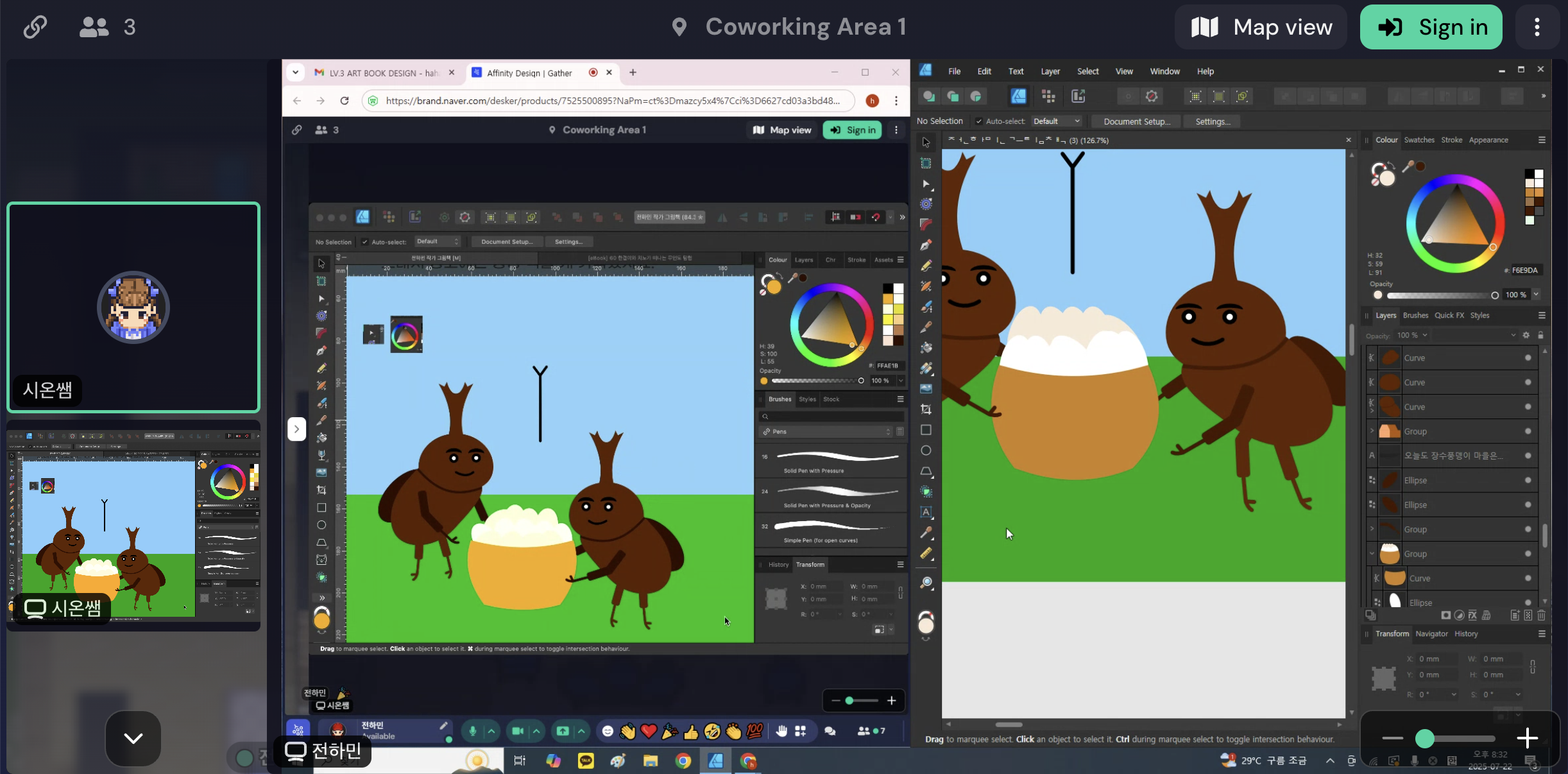The image size is (1568, 774).
Task: Open the Auto-select Default dropdown in right window
Action: tap(1057, 121)
